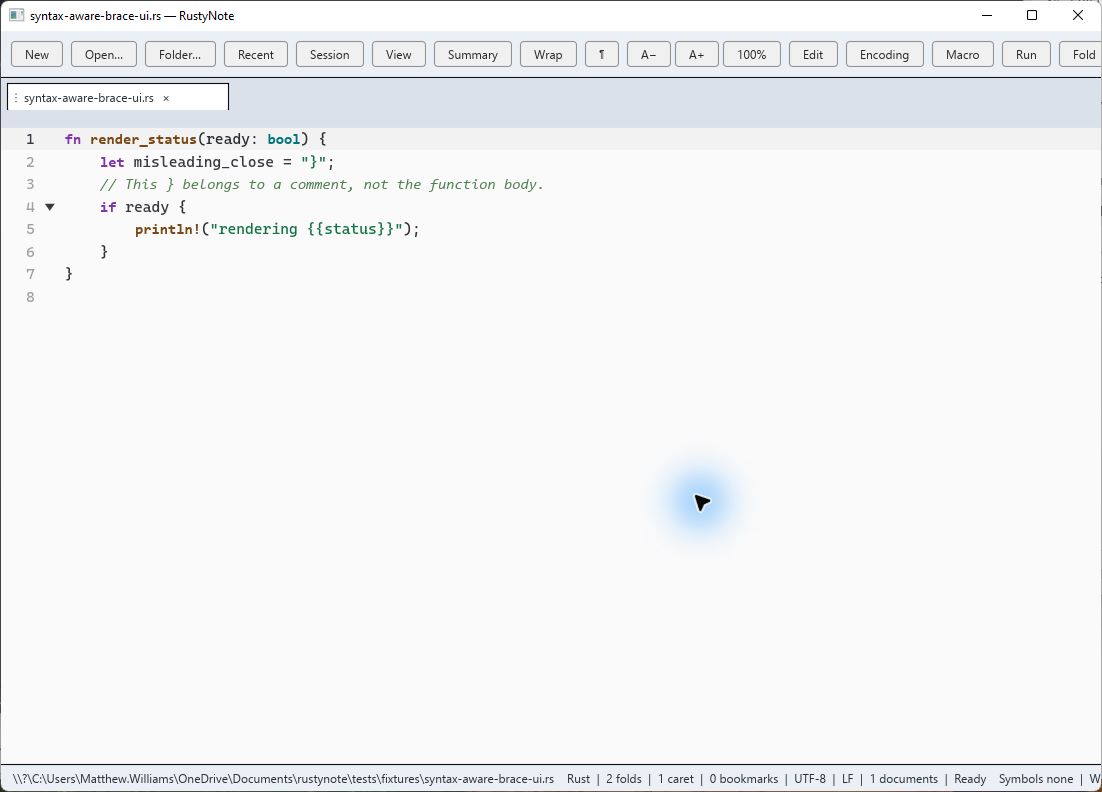Viewport: 1102px width, 792px height.
Task: Toggle word Wrap
Action: click(x=548, y=54)
